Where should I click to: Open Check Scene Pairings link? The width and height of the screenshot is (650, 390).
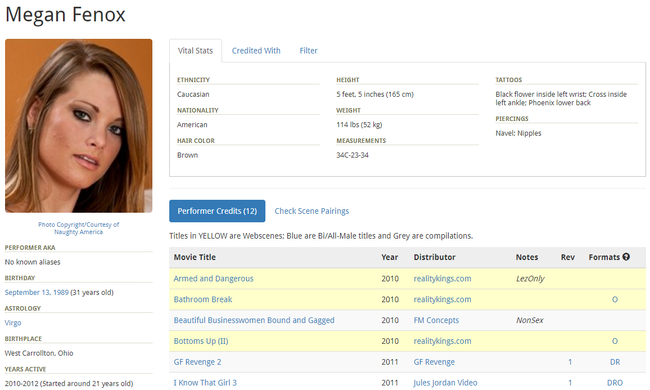312,211
